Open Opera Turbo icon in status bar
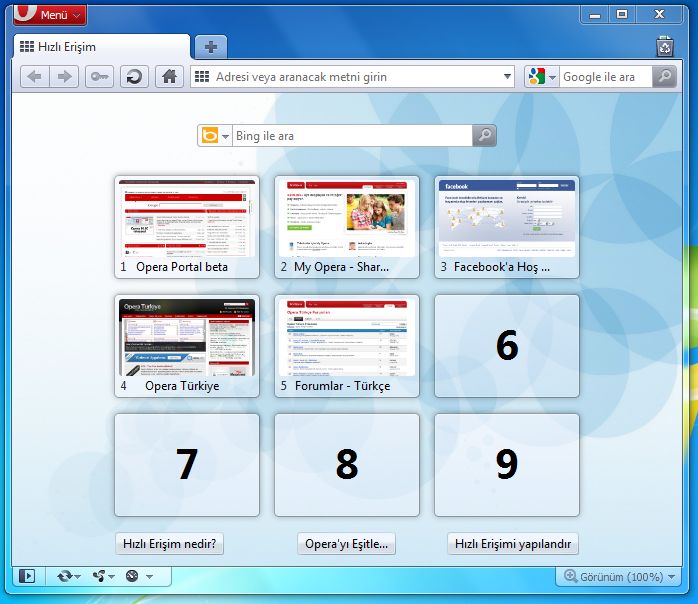 coord(132,576)
